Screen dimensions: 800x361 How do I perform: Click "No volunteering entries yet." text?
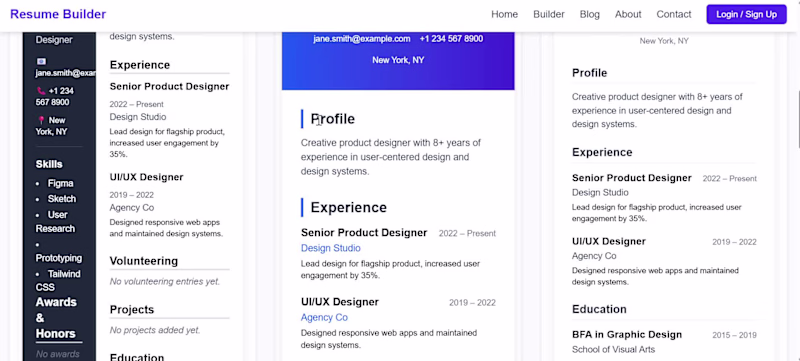point(165,281)
